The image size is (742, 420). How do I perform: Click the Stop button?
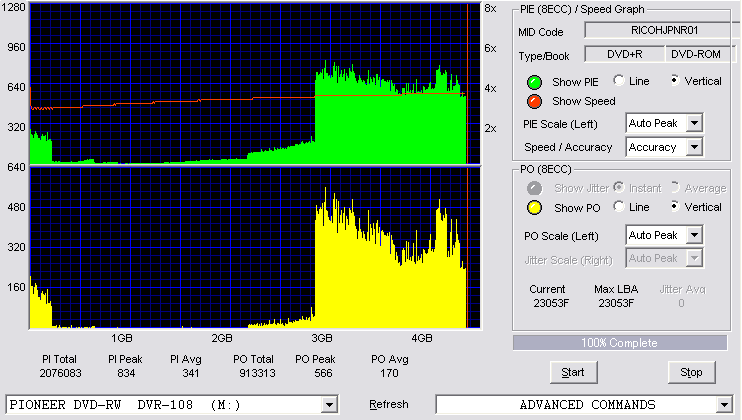[691, 373]
